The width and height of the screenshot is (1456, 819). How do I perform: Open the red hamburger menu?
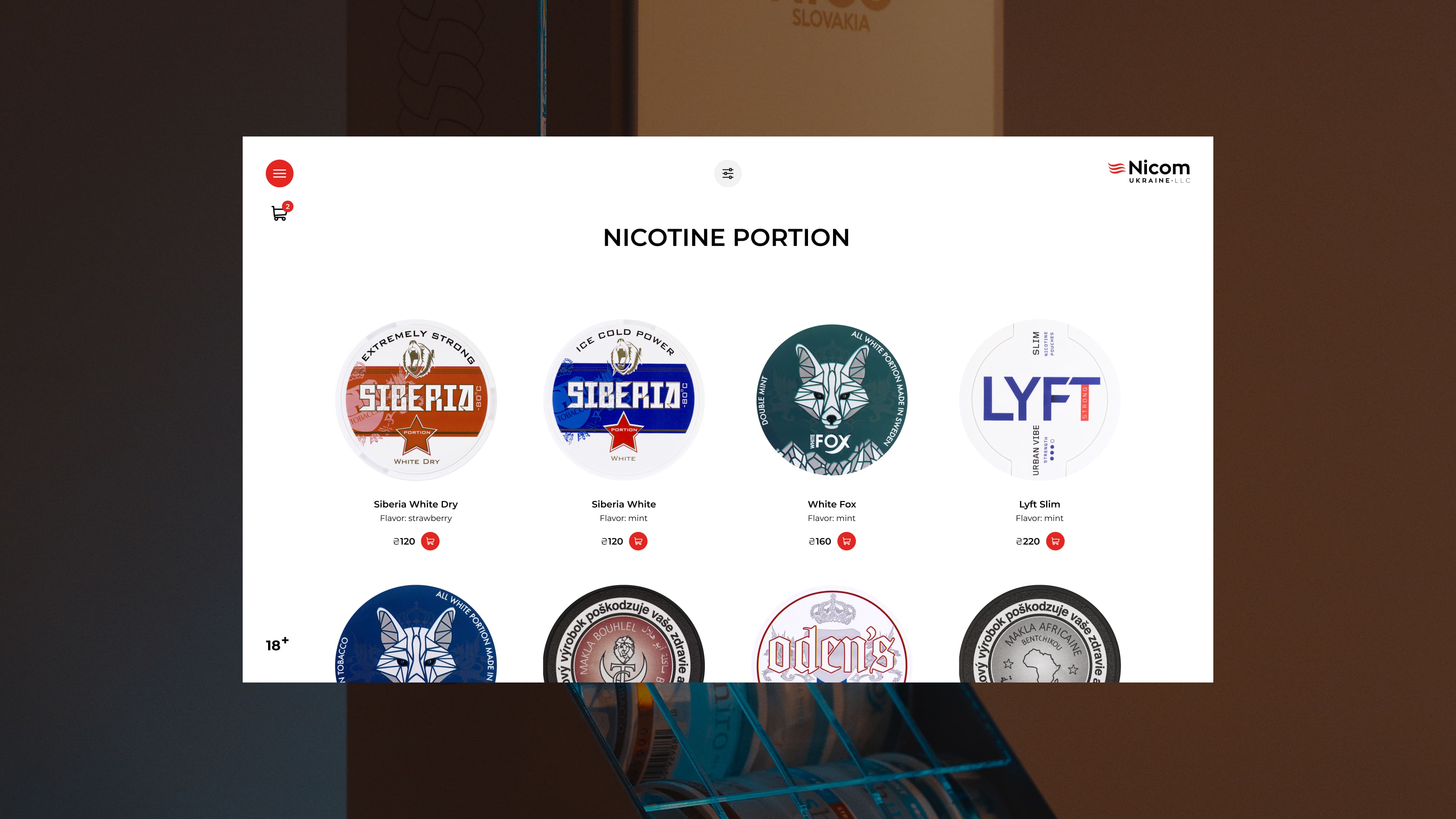[x=279, y=174]
